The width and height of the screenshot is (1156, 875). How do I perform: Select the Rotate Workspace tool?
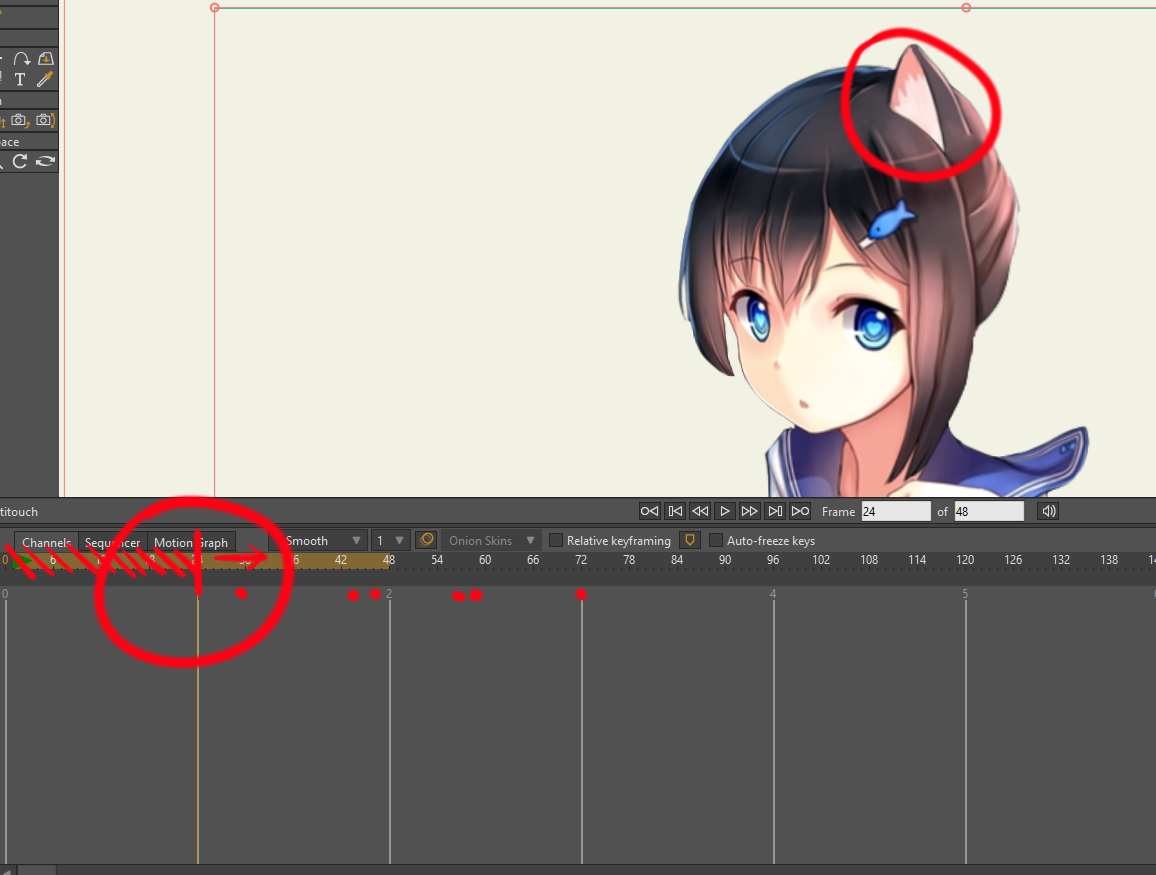(20, 161)
